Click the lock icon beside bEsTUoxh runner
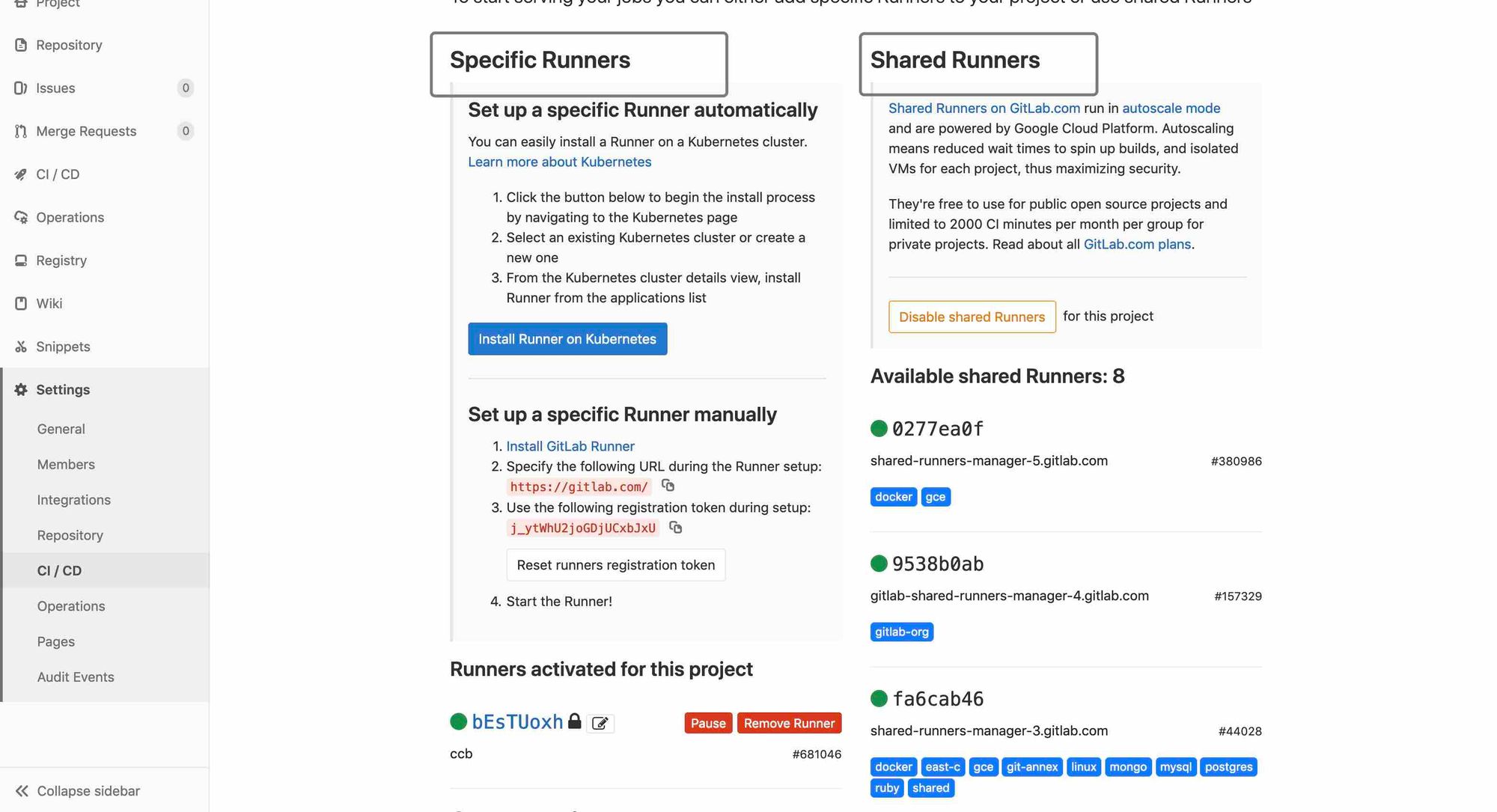Screen dimensions: 1497x812 pyautogui.click(x=574, y=721)
